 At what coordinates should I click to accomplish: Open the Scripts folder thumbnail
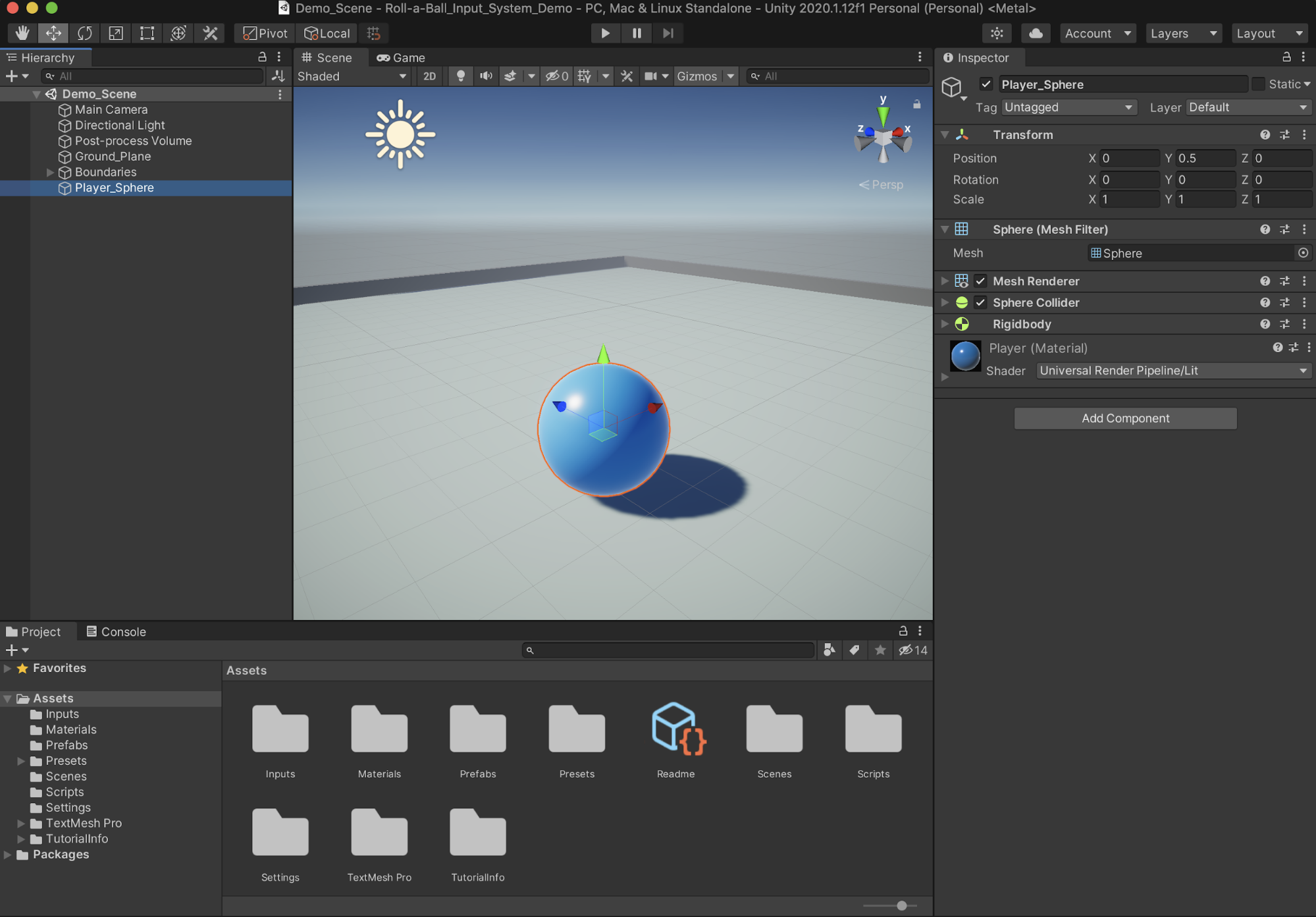873,731
